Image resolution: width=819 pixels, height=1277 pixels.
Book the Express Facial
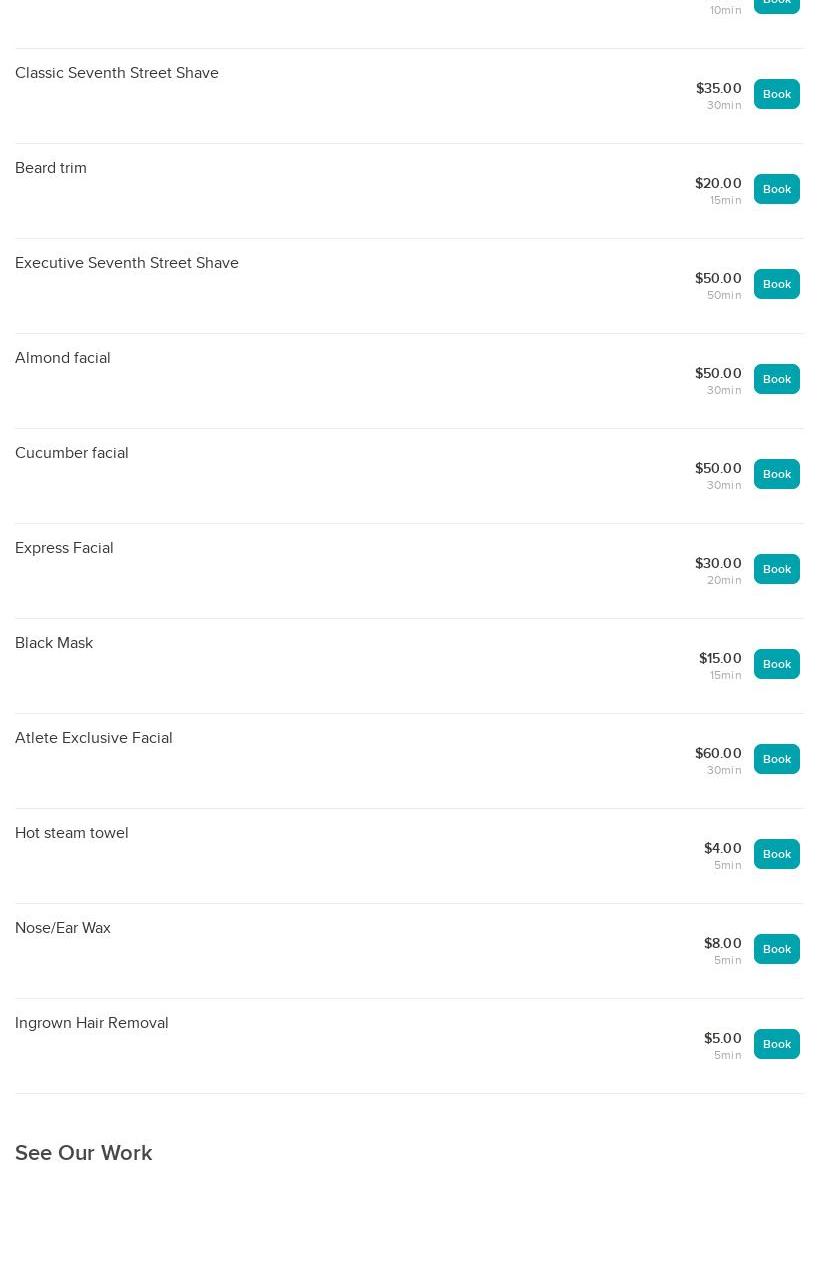pyautogui.click(x=776, y=569)
